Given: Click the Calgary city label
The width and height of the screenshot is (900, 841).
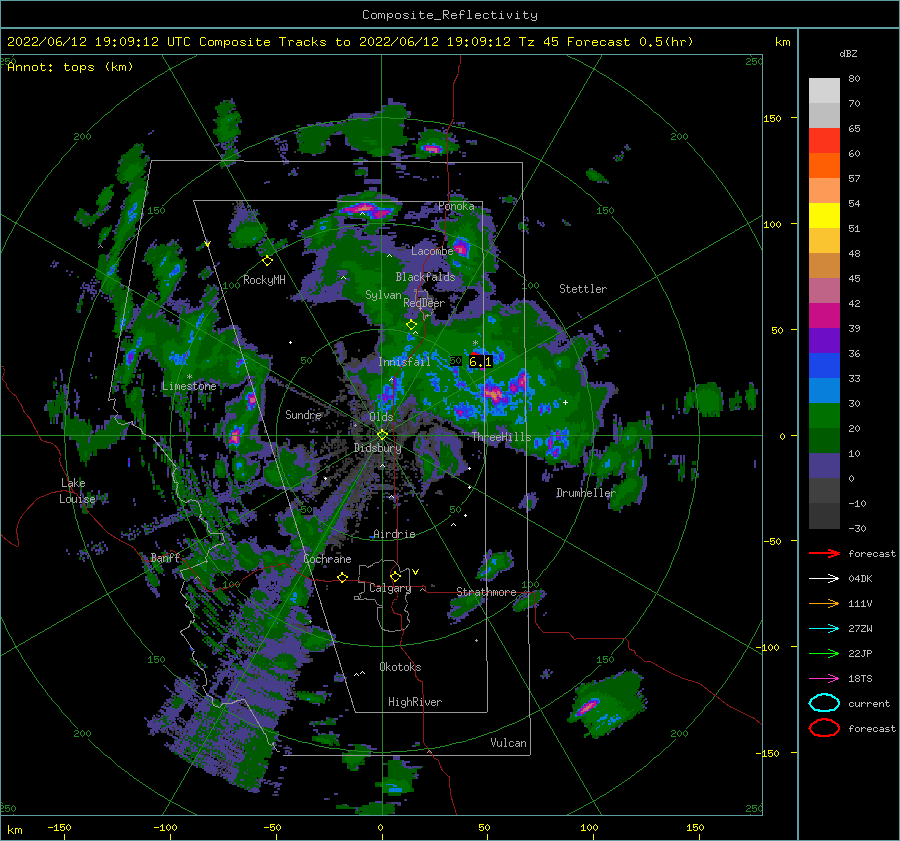Looking at the screenshot, I should pyautogui.click(x=390, y=588).
